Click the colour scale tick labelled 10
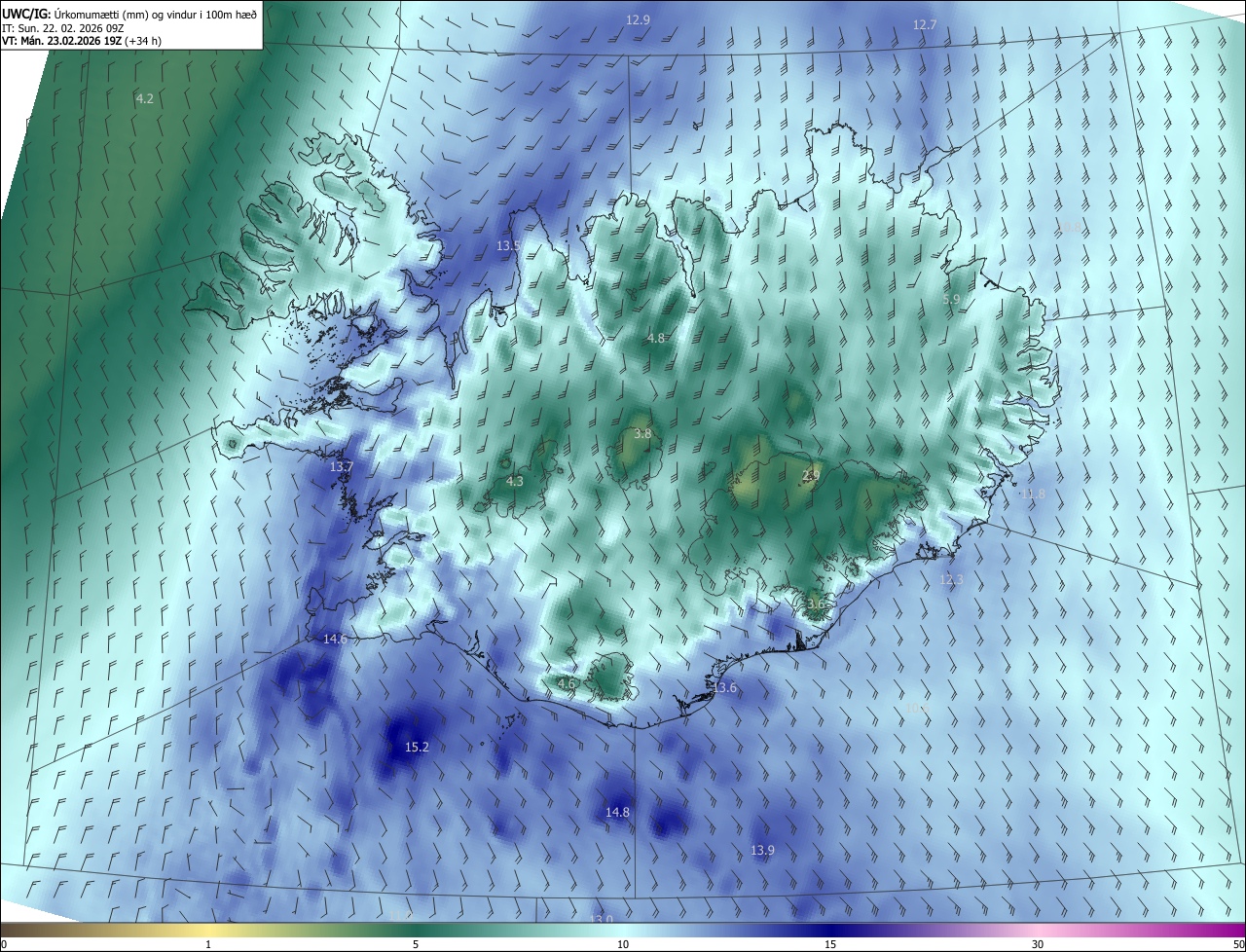The height and width of the screenshot is (952, 1246). (x=623, y=945)
